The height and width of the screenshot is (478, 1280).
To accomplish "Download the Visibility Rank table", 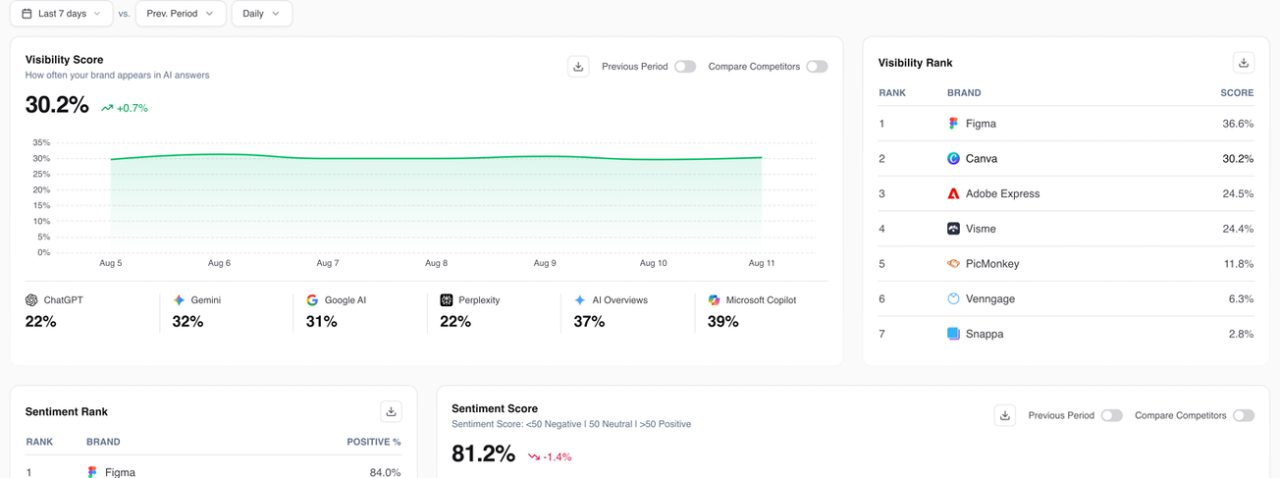I will click(1244, 62).
